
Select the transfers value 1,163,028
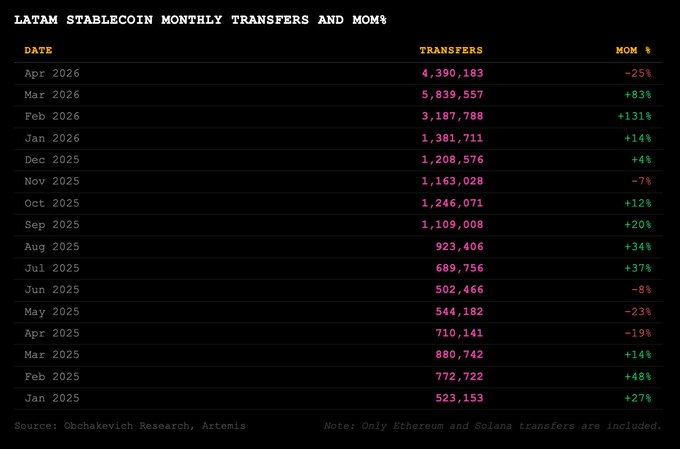[452, 181]
